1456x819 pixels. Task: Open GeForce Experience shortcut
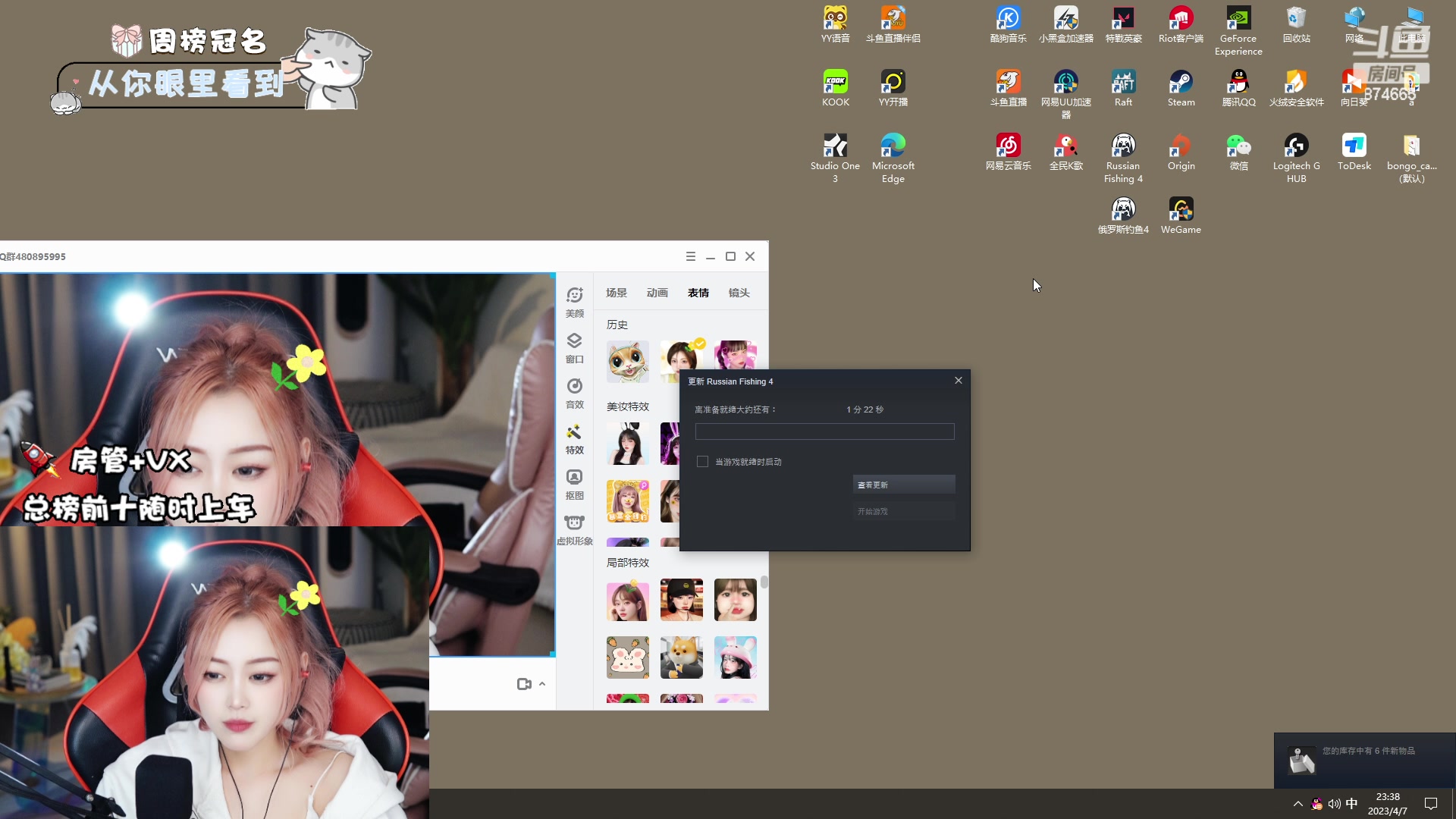tap(1238, 30)
